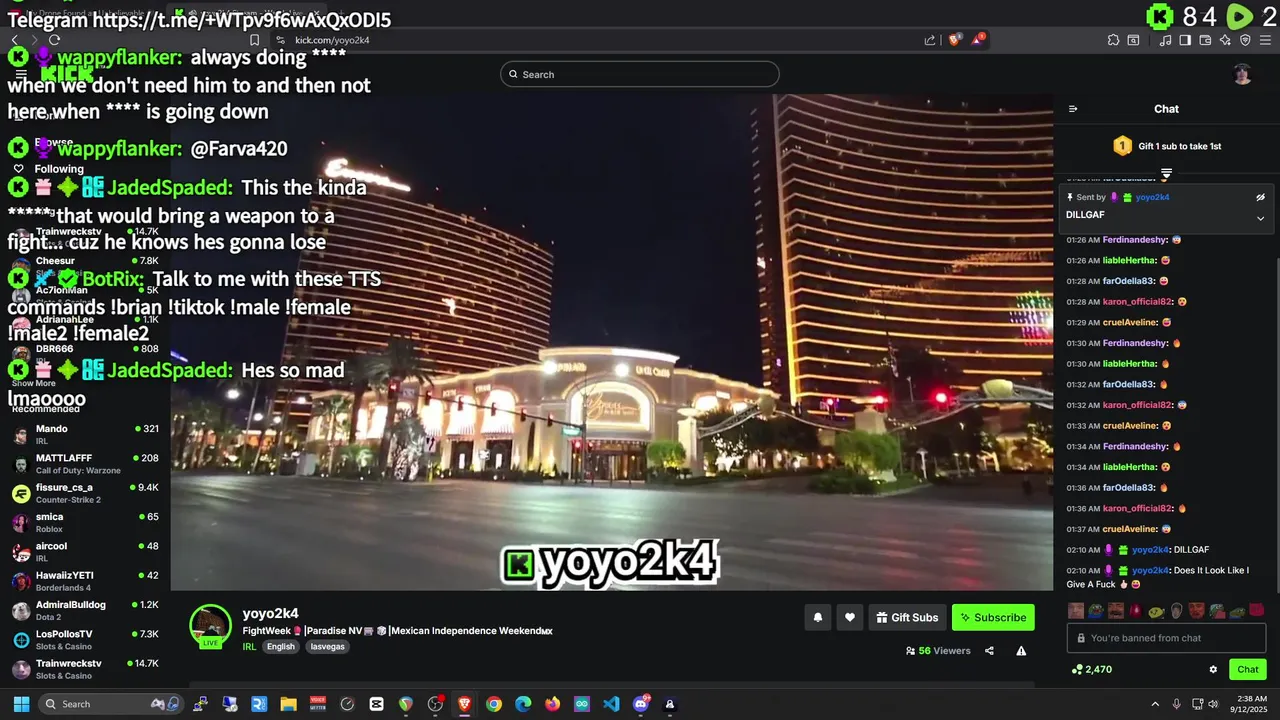This screenshot has width=1280, height=720.
Task: Toggle the browser sidebar panel
Action: 1185,40
